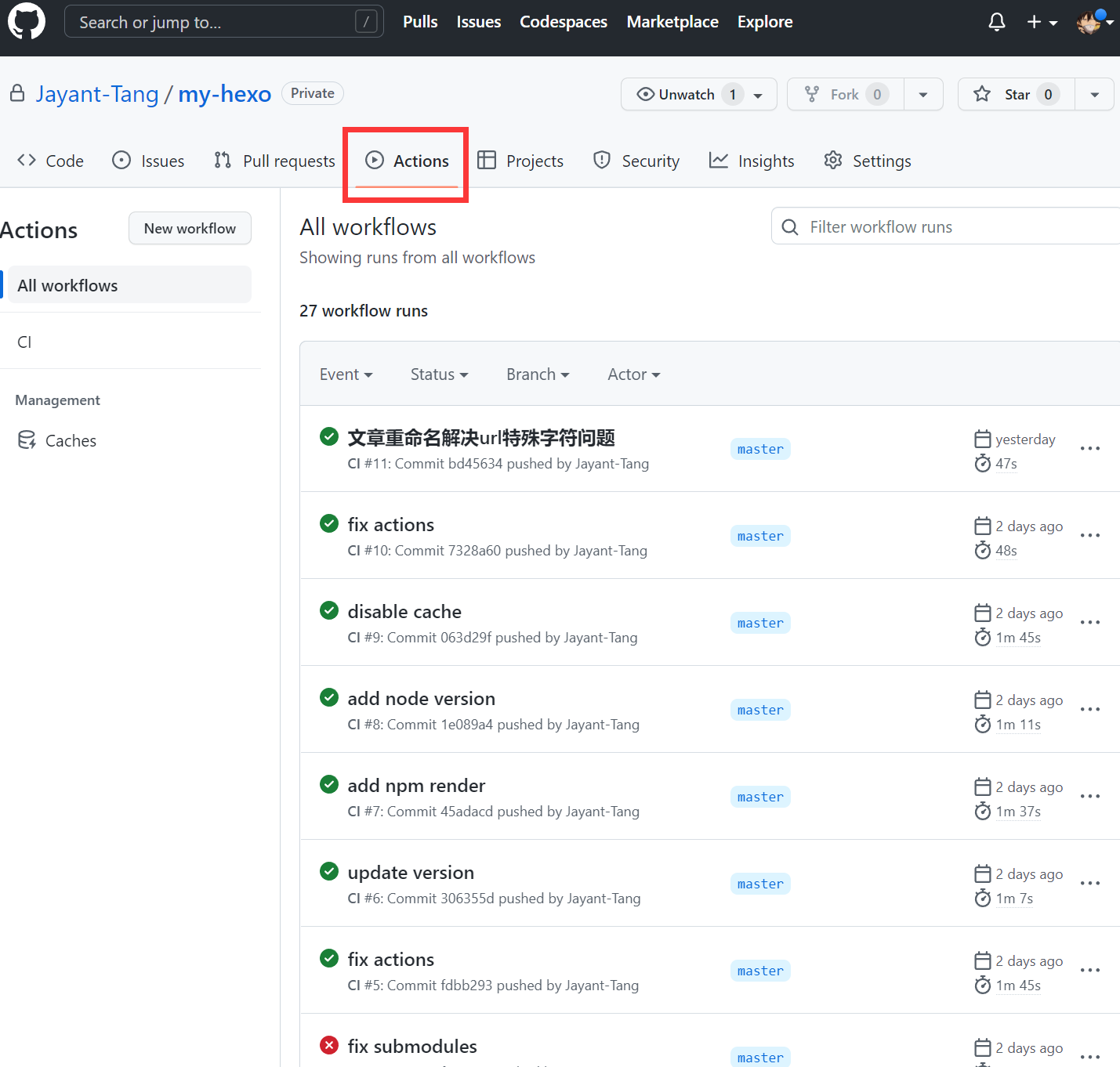Open the Actor filter dropdown

634,374
